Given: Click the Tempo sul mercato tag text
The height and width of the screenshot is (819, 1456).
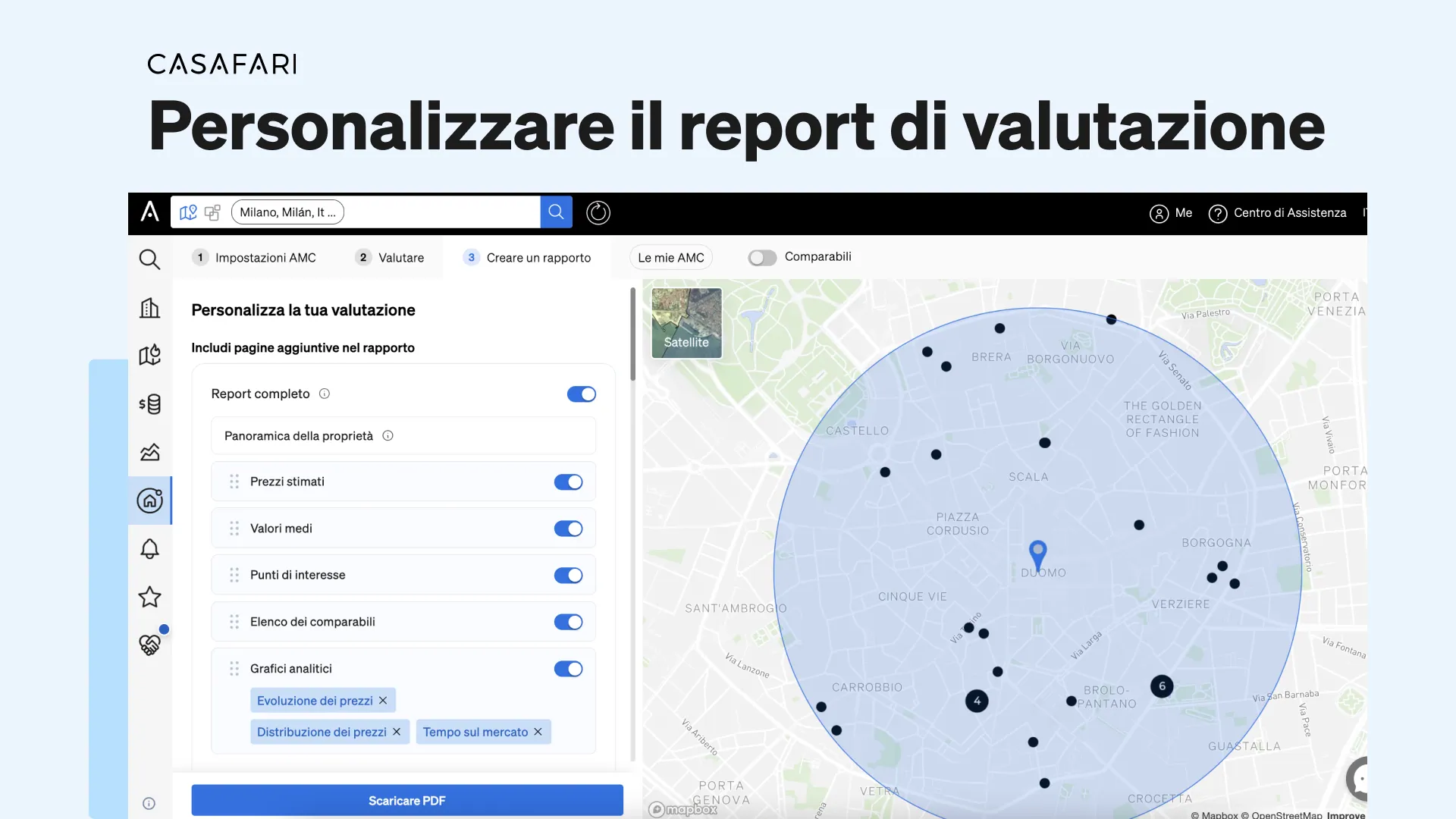Looking at the screenshot, I should point(475,732).
